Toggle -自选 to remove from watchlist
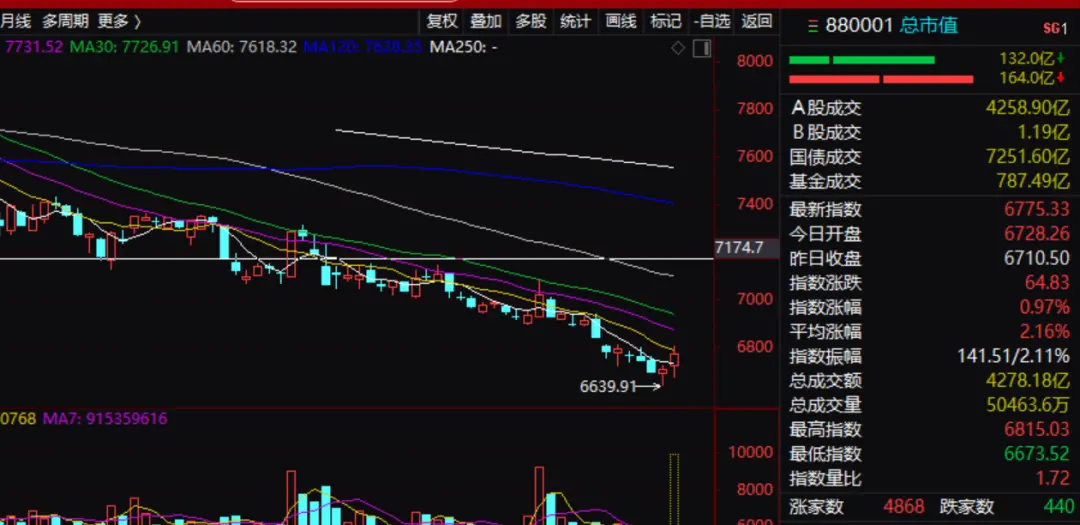1080x525 pixels. 711,20
